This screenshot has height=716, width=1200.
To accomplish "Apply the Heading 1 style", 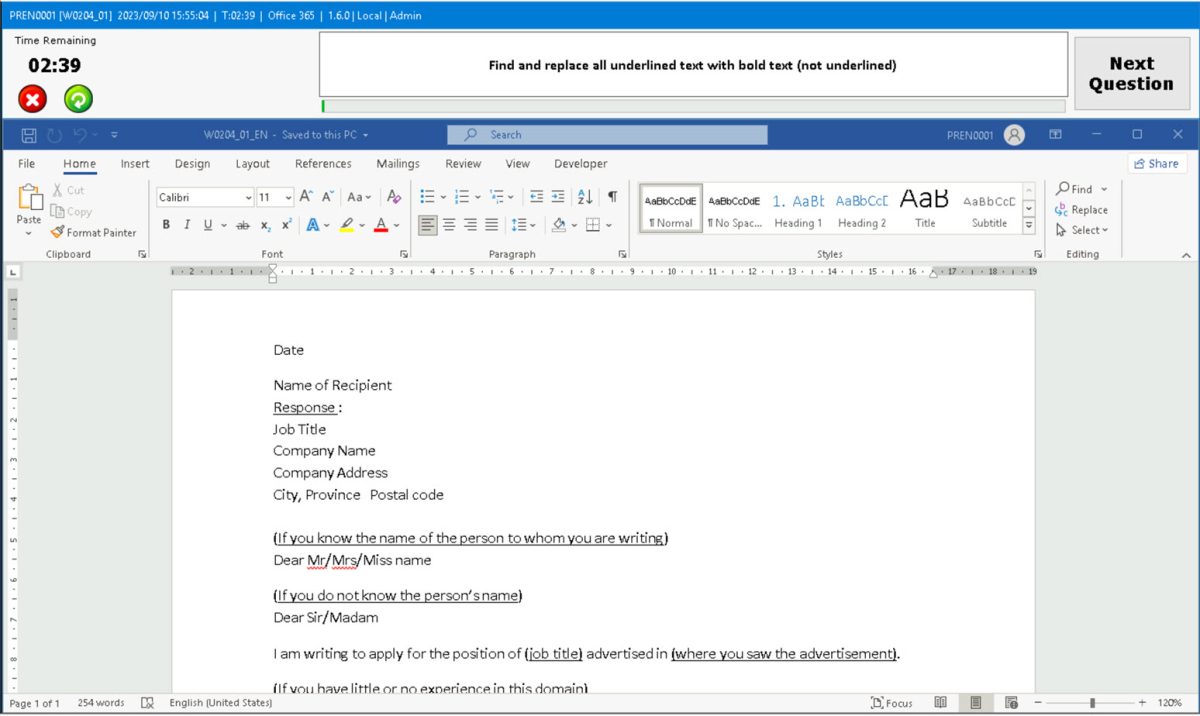I will point(798,209).
